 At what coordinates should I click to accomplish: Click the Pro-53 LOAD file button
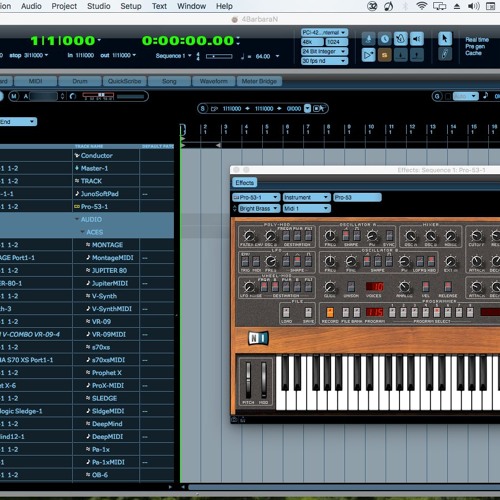click(286, 313)
